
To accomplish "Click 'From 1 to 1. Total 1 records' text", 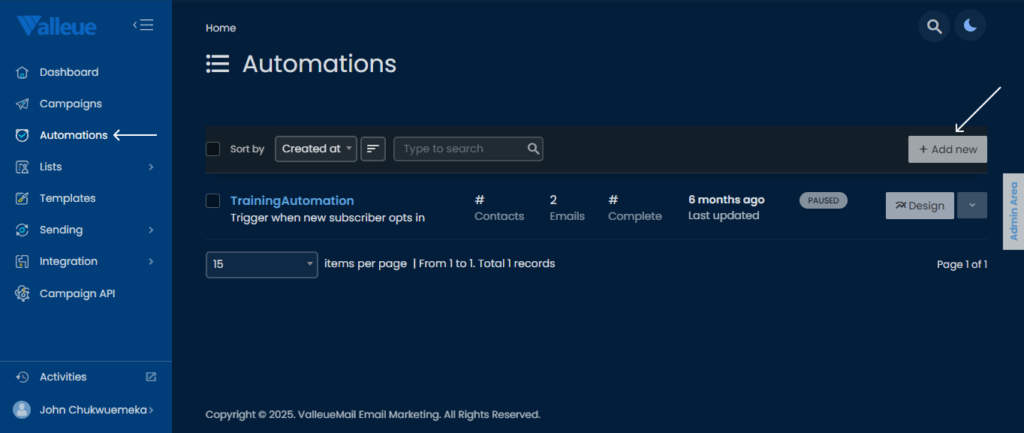I will tap(487, 264).
